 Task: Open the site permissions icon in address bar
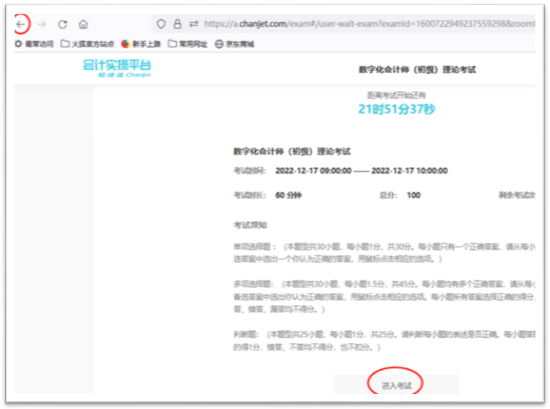pos(194,24)
